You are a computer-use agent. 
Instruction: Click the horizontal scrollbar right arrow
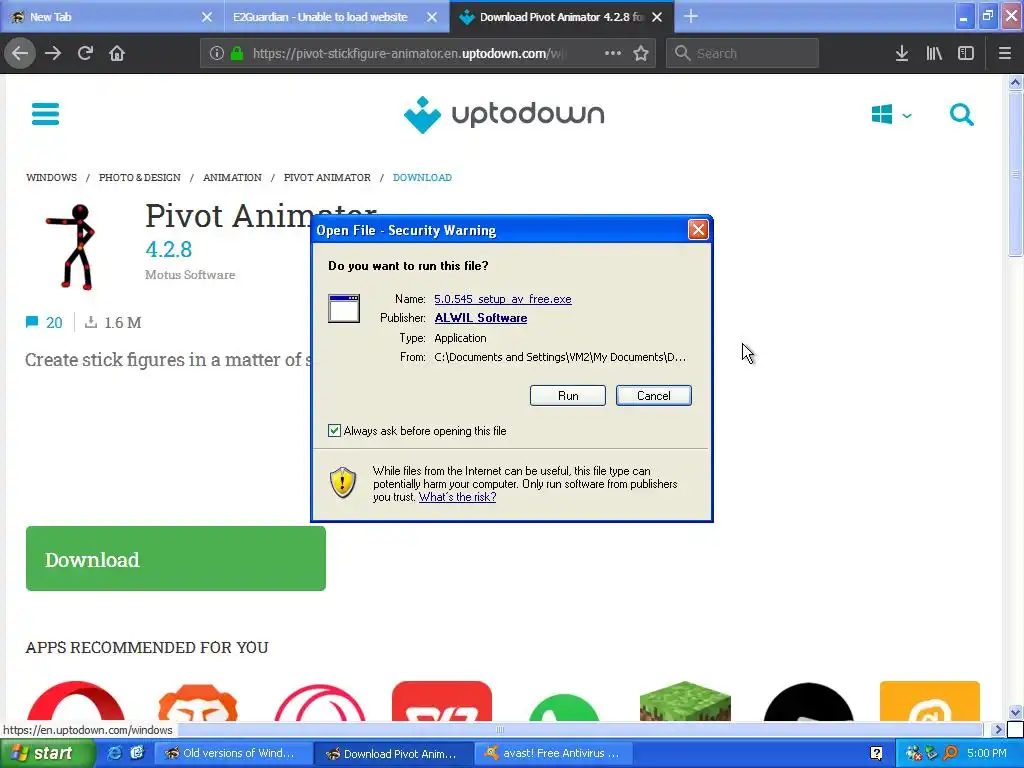click(997, 729)
